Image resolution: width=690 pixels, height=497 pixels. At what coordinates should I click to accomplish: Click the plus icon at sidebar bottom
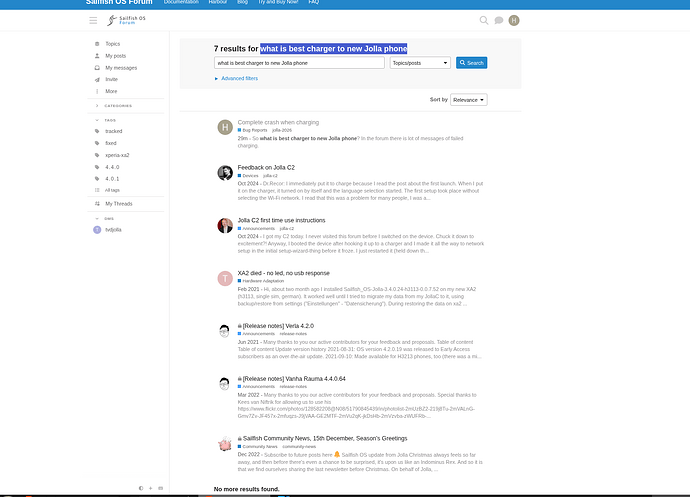(x=150, y=488)
